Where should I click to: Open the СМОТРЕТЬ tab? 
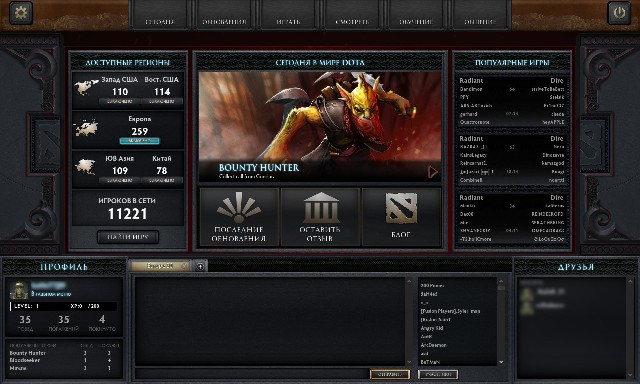pos(352,15)
